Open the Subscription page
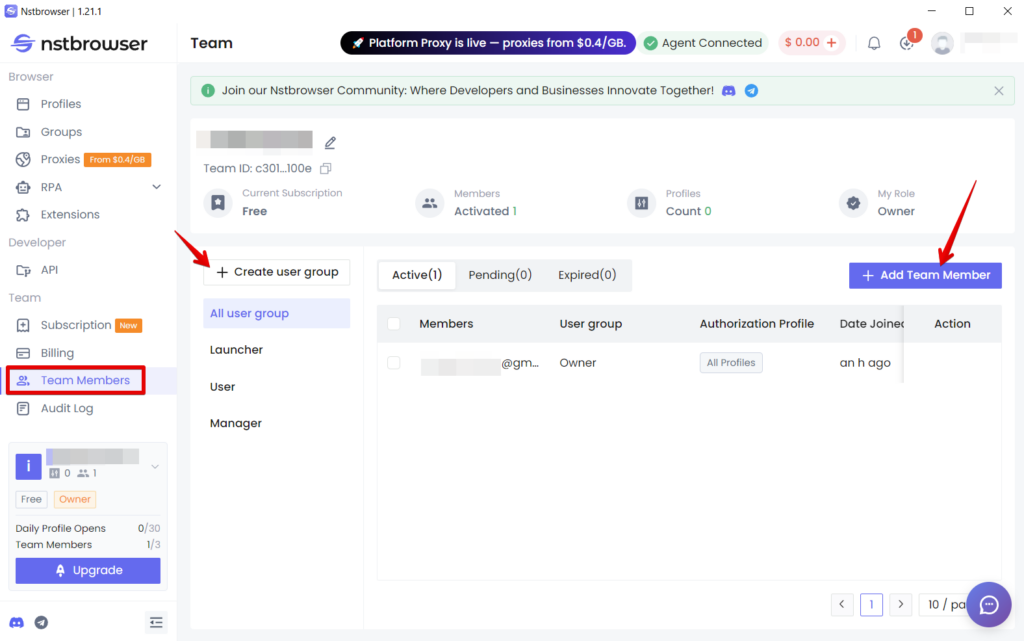1024x641 pixels. (76, 325)
